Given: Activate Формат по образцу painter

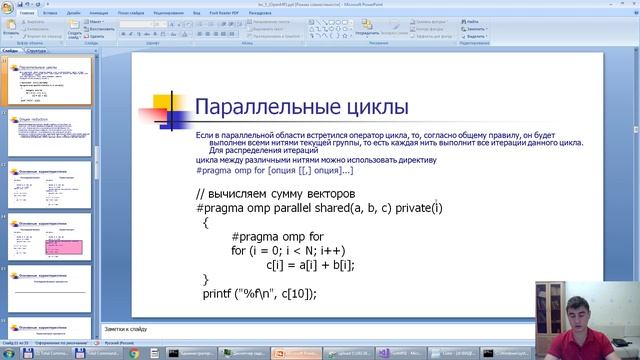Looking at the screenshot, I should [42, 36].
